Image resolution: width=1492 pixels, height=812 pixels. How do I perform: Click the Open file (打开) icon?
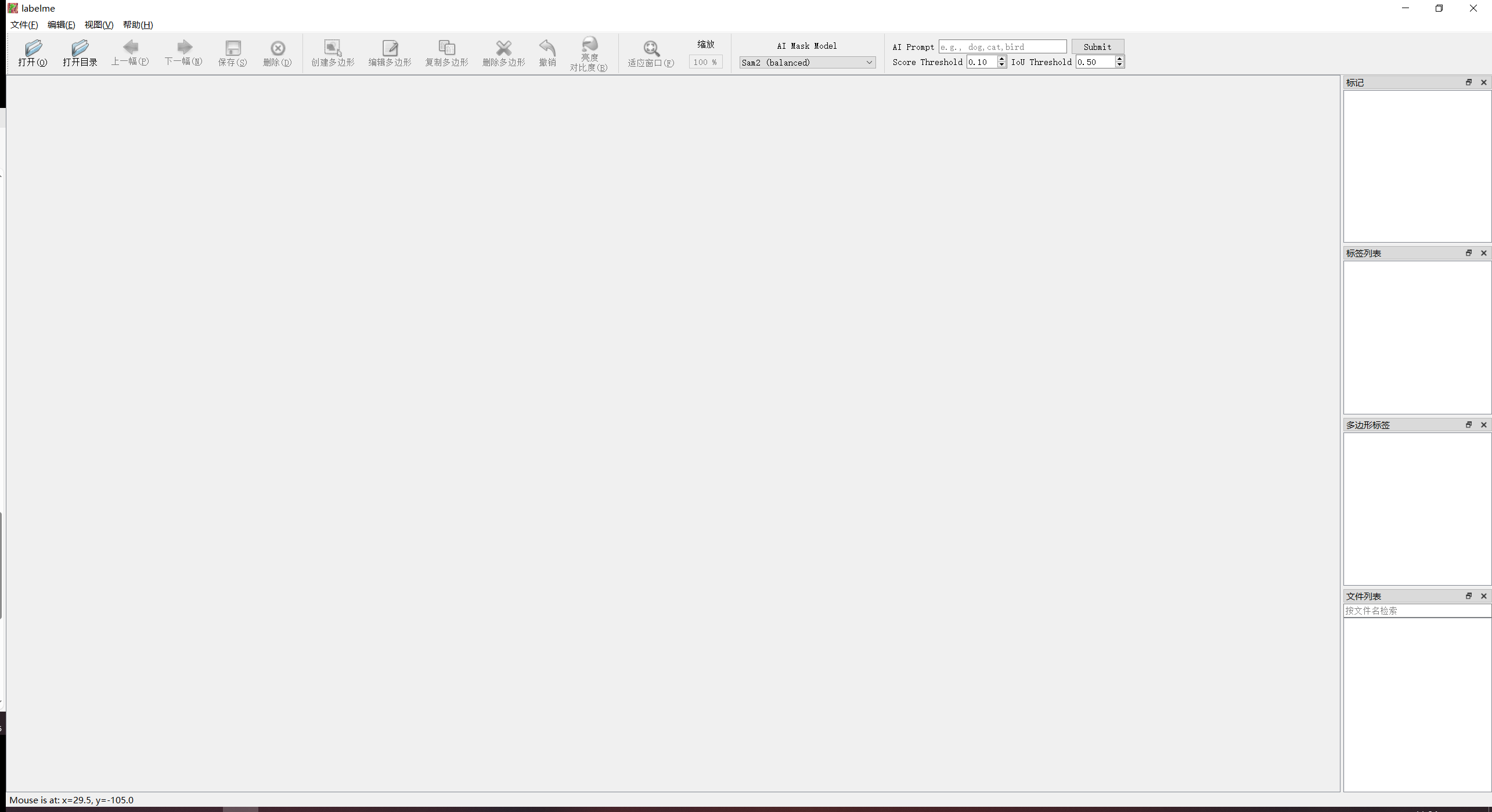(33, 48)
